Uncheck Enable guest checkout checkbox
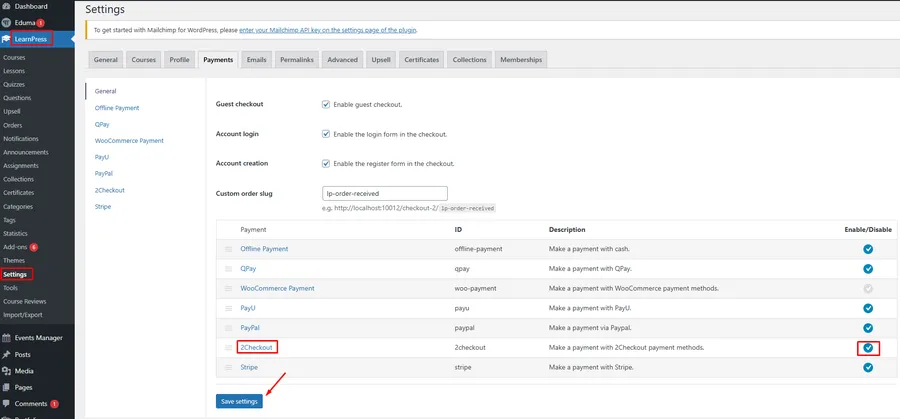This screenshot has height=419, width=900. click(x=326, y=104)
